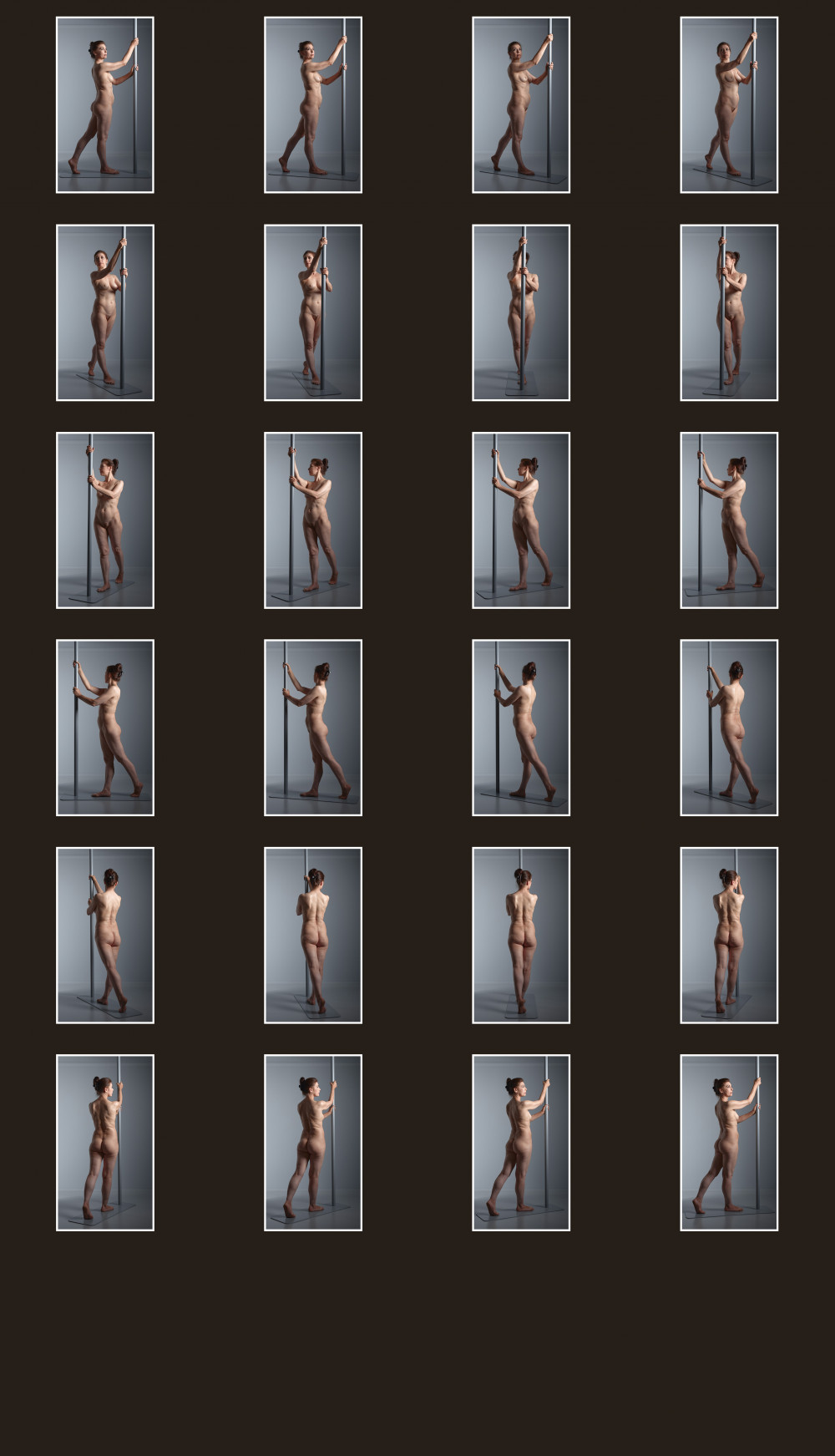Select the third thumbnail in row three
The height and width of the screenshot is (1456, 835).
pos(521,520)
